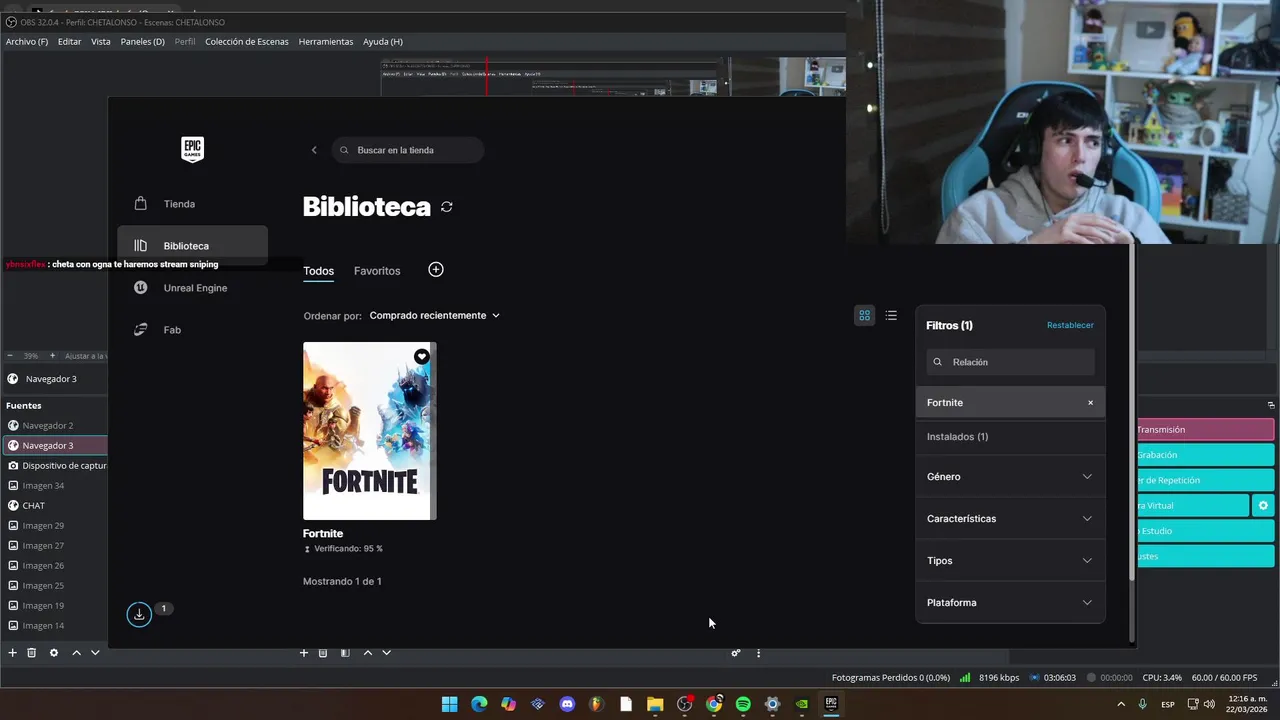1280x720 pixels.
Task: Open audio mixer three-dots menu
Action: [x=758, y=653]
